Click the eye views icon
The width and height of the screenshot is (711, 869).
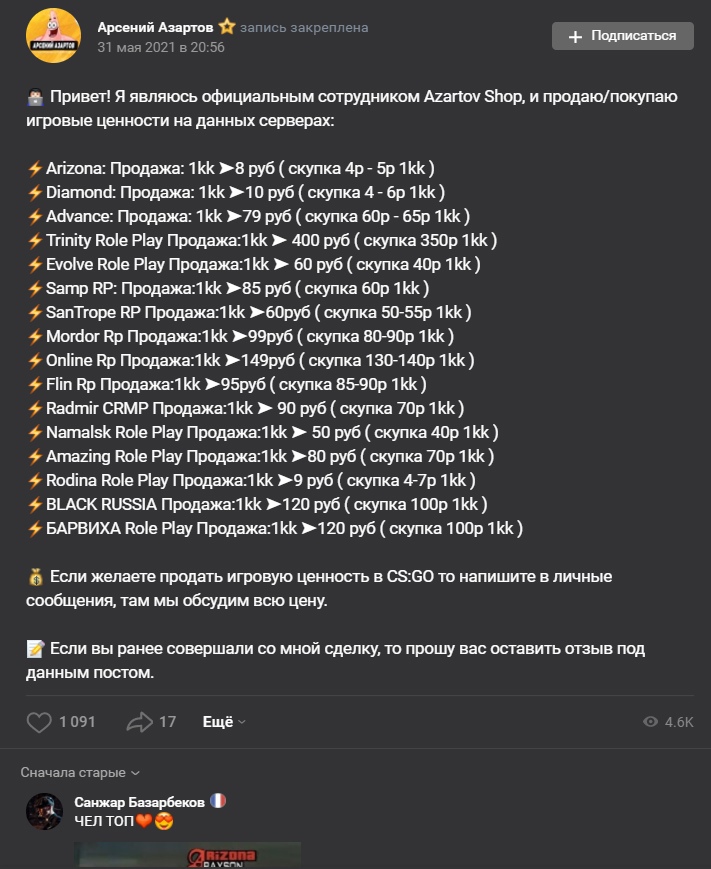(x=651, y=722)
